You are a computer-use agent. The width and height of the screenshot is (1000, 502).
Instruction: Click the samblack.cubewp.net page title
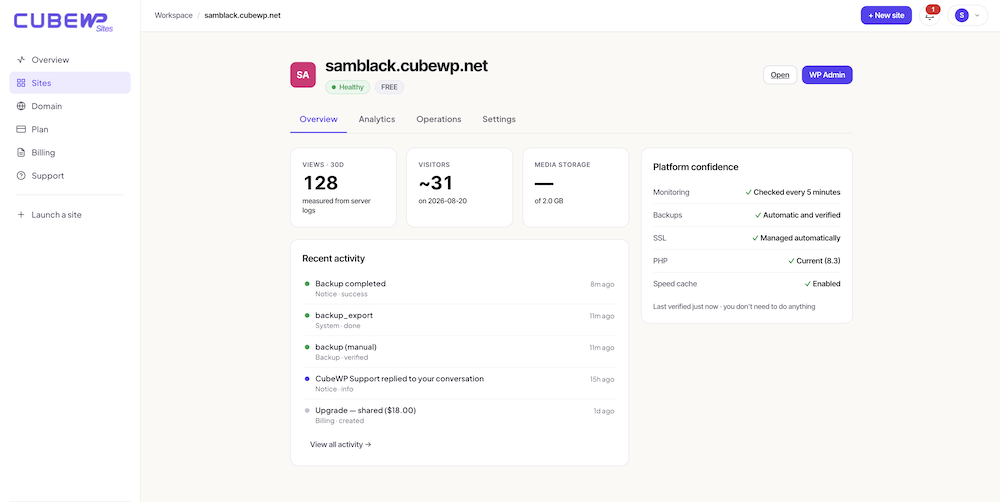[x=406, y=66]
